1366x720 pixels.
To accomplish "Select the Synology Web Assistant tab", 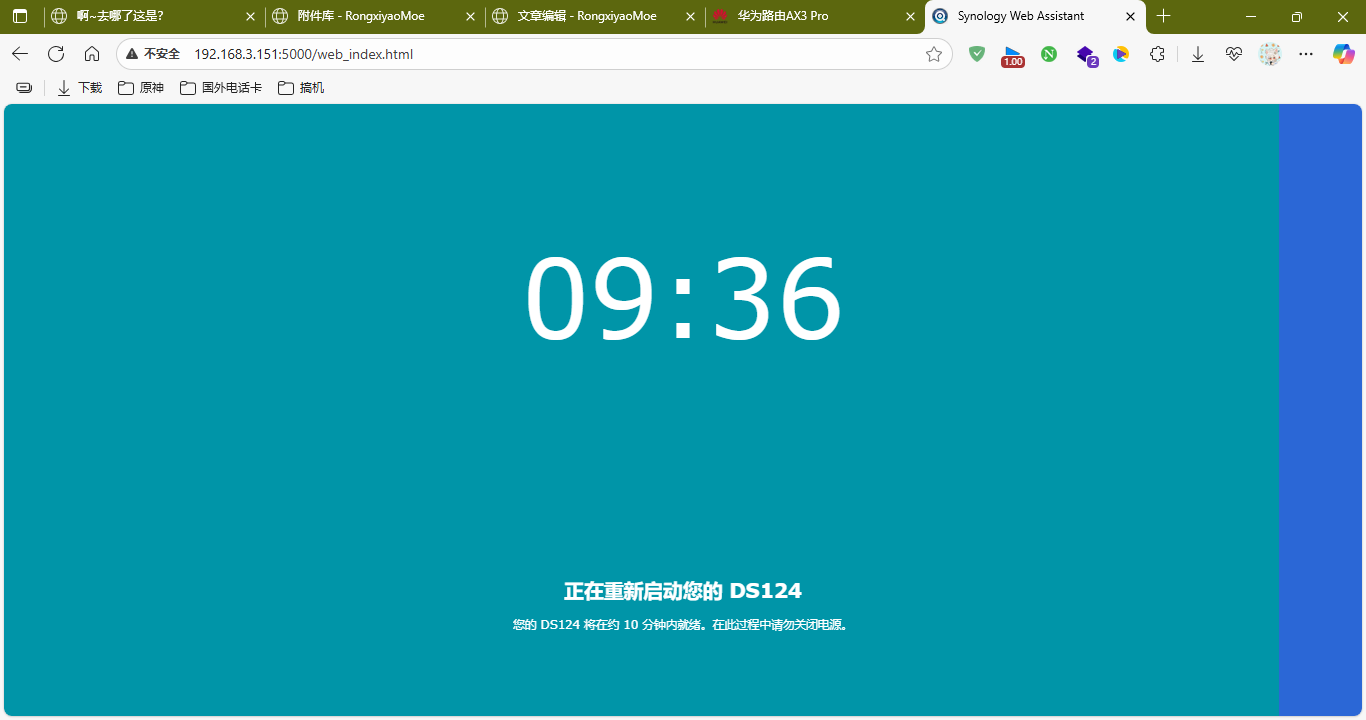I will tap(1034, 16).
